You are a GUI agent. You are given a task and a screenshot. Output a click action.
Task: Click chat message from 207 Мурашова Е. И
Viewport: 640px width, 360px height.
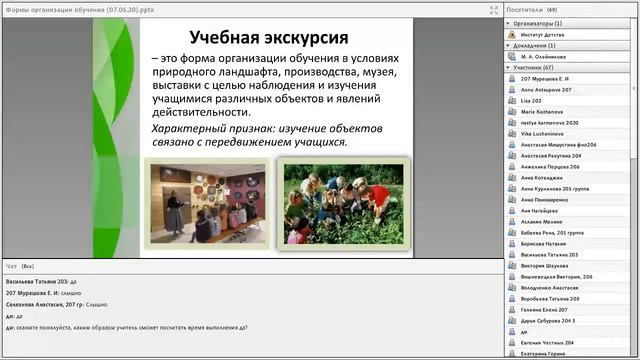pos(44,293)
